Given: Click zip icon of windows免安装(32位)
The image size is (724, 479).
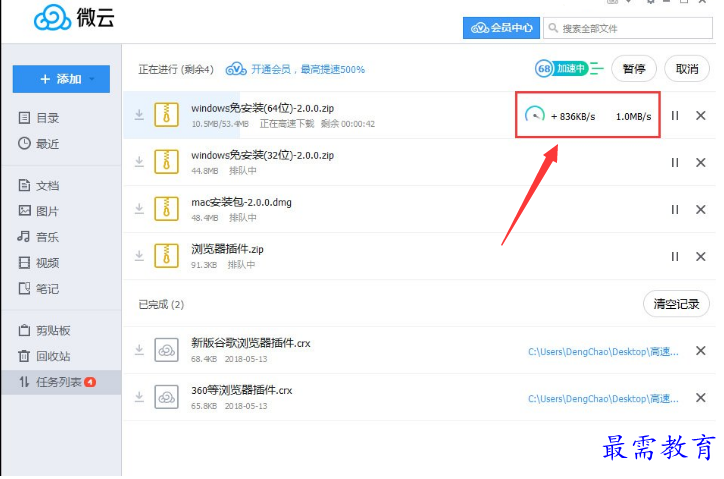Looking at the screenshot, I should click(x=166, y=162).
